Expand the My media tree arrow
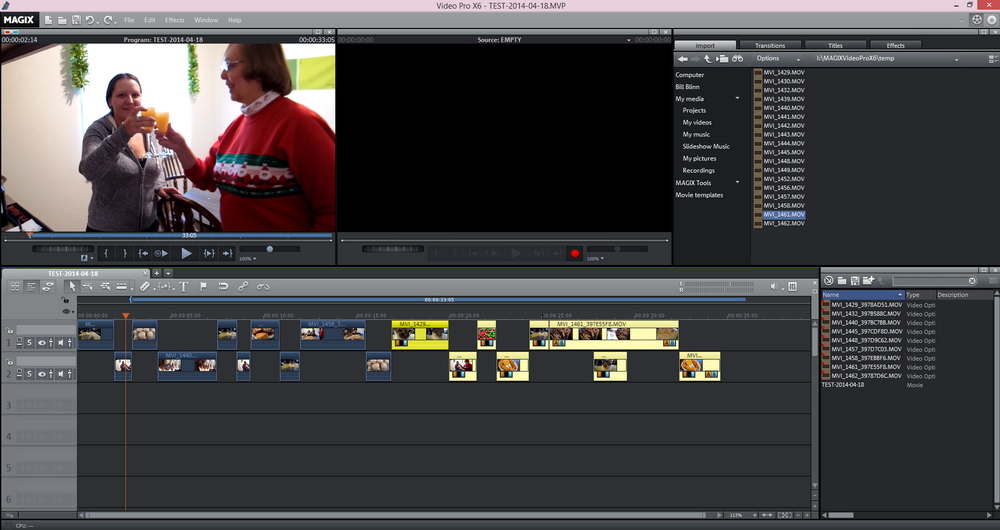The width and height of the screenshot is (1000, 530). (738, 98)
